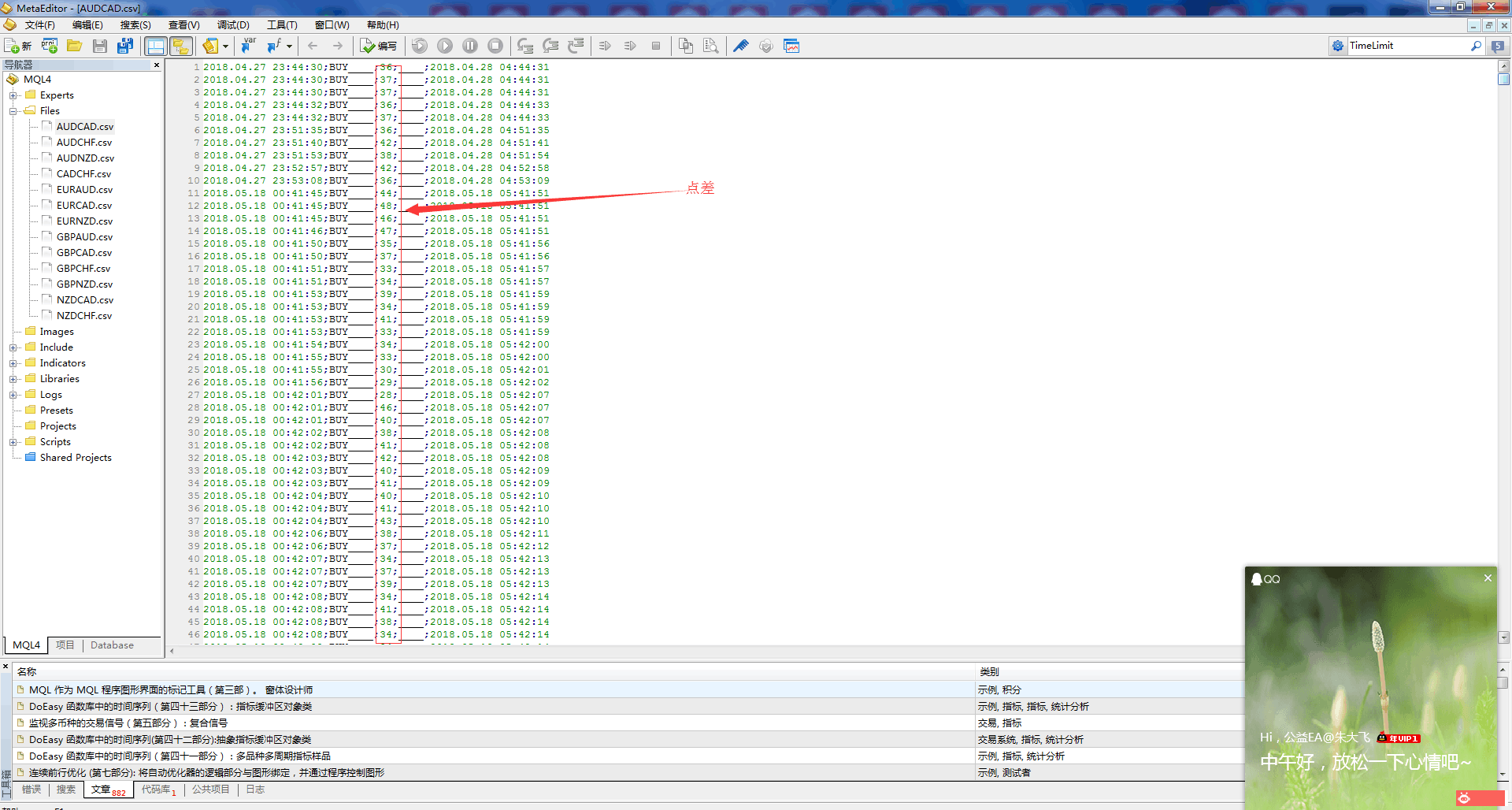Image resolution: width=1512 pixels, height=810 pixels.
Task: Click the open terminal chart icon
Action: pyautogui.click(x=791, y=46)
